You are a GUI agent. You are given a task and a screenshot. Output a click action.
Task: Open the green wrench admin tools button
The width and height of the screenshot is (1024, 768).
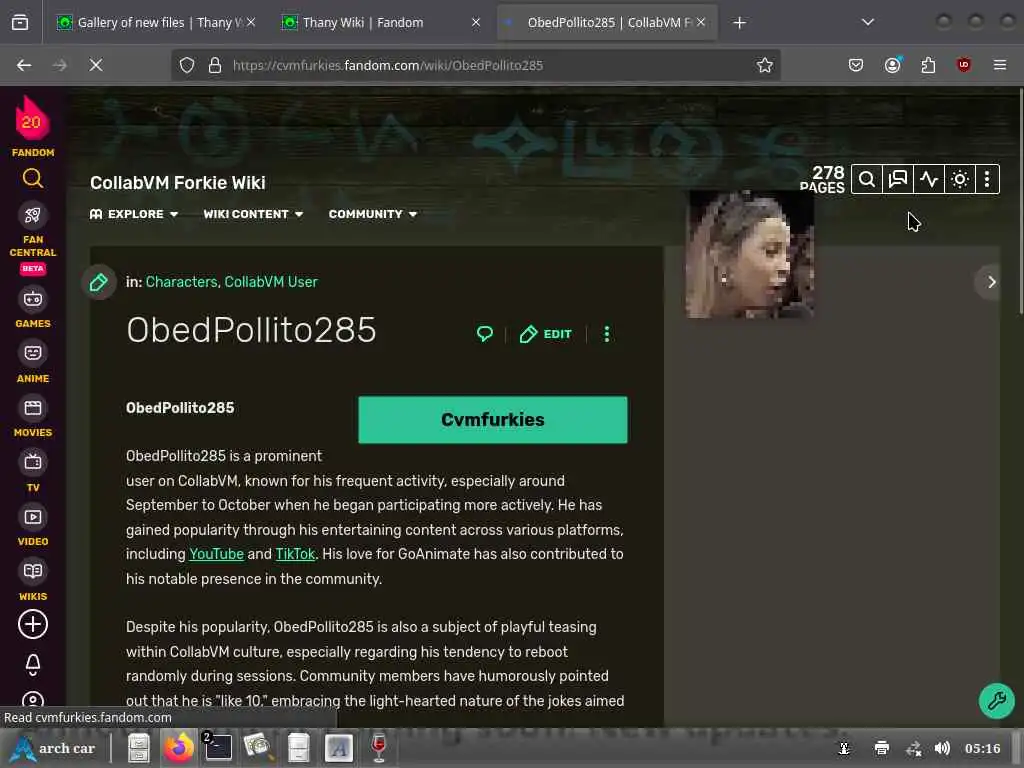click(x=997, y=701)
